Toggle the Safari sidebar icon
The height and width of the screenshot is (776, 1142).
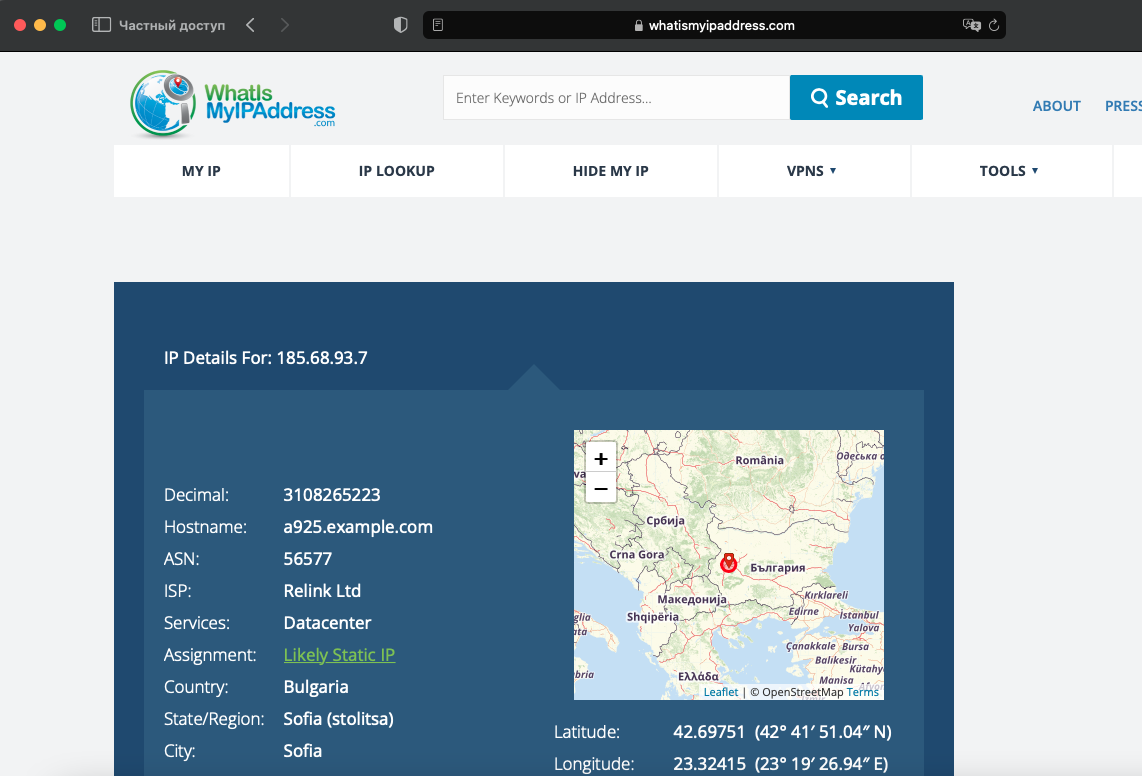tap(101, 25)
